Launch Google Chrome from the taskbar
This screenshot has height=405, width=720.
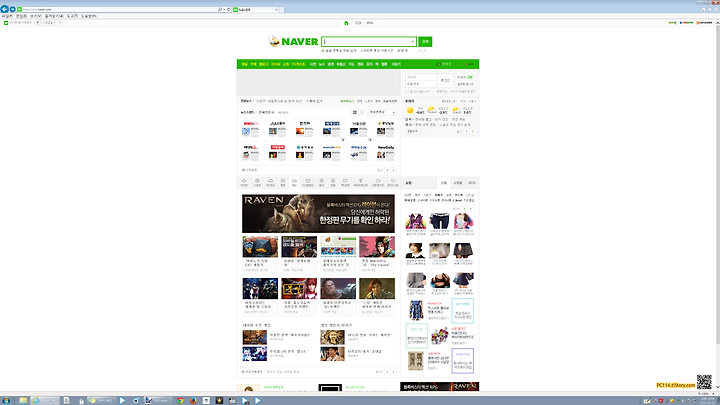180,400
